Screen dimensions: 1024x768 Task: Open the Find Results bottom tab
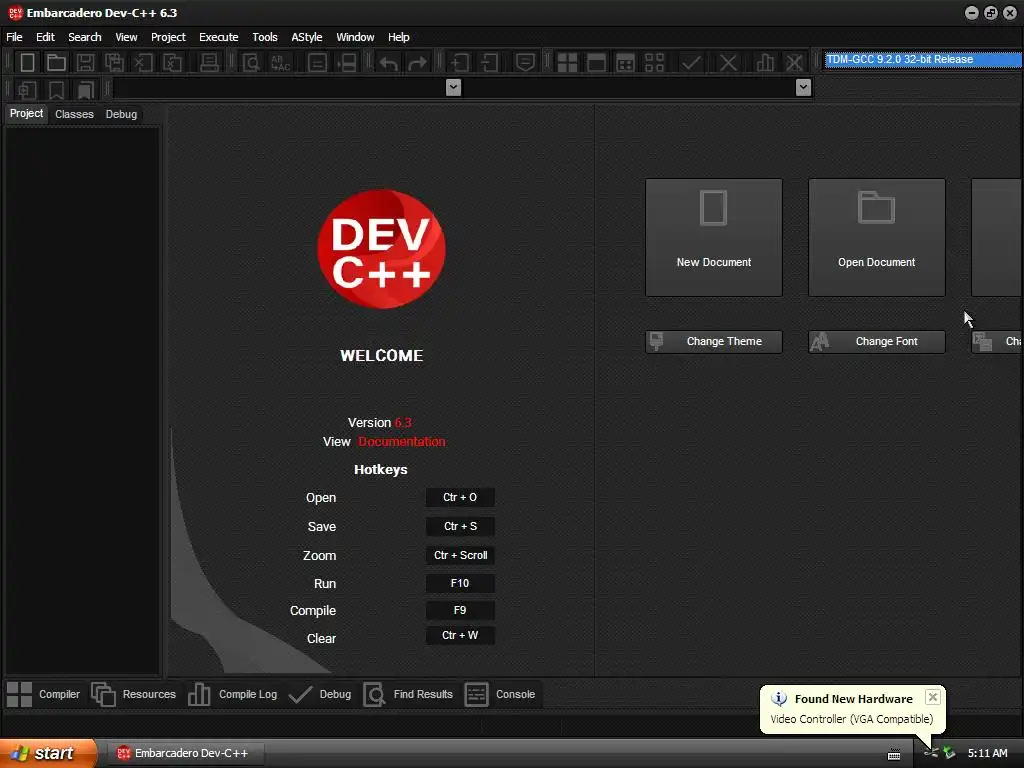coord(408,694)
